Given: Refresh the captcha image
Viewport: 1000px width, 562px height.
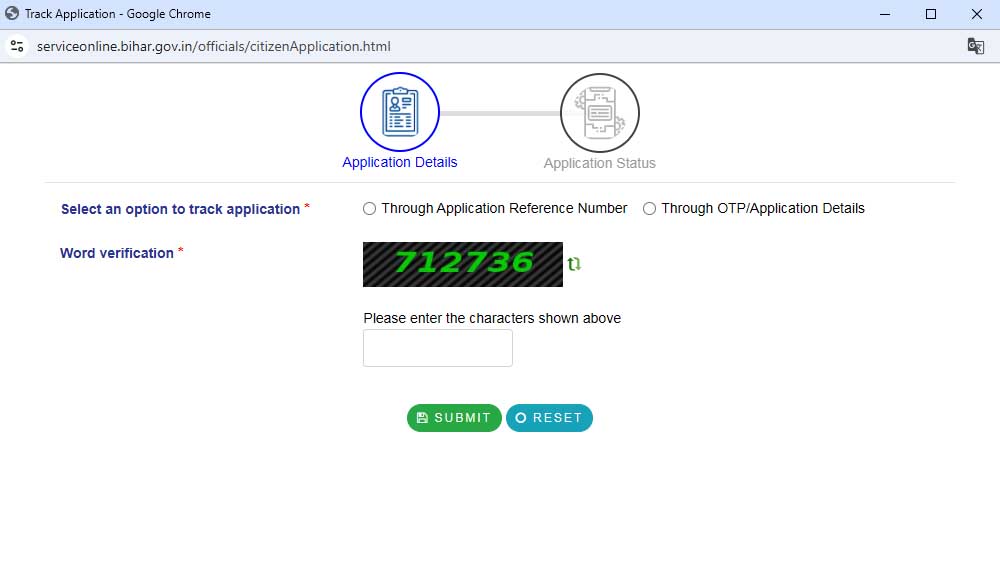Looking at the screenshot, I should tap(574, 263).
